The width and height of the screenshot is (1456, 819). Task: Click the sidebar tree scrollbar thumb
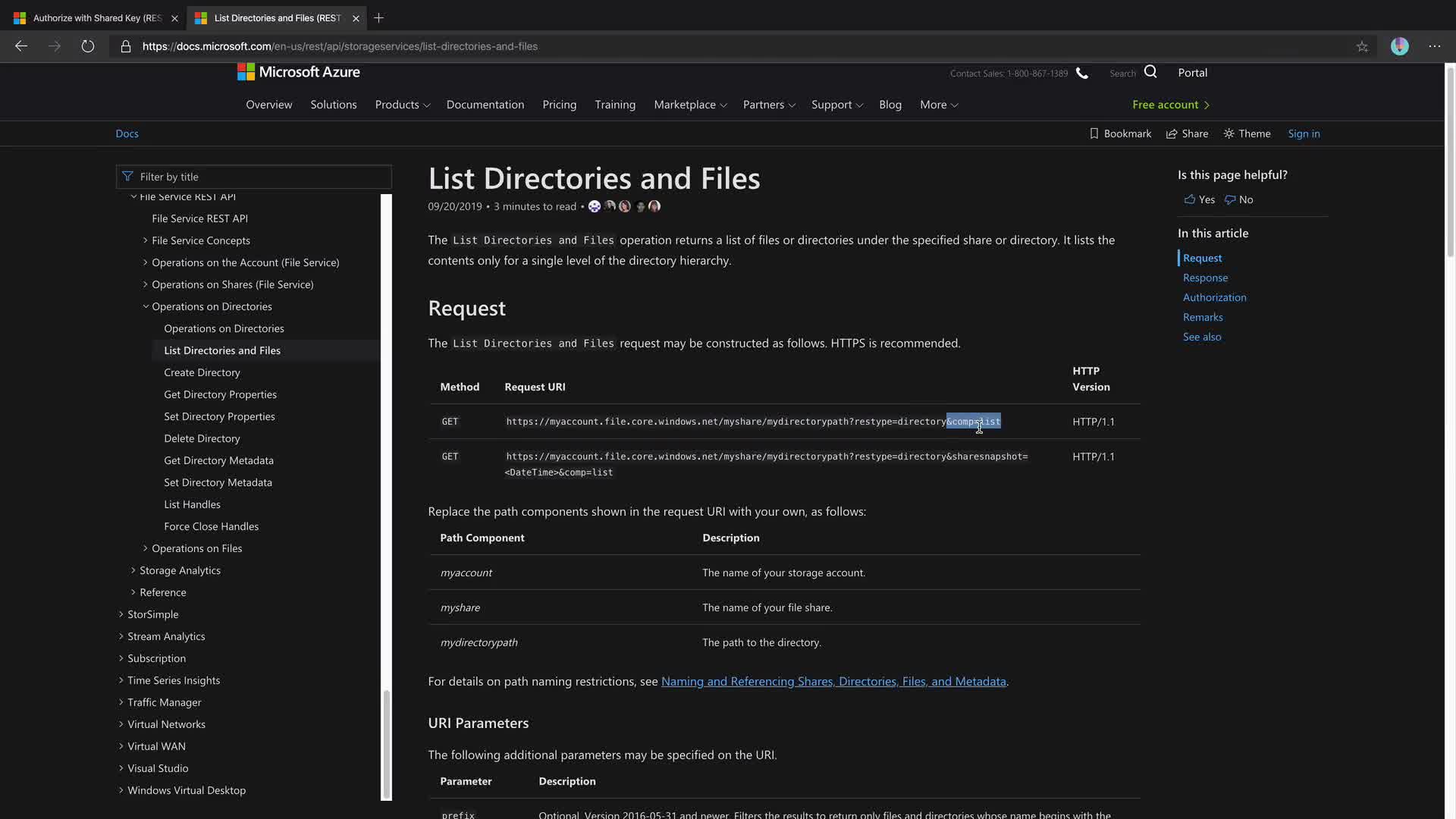(x=386, y=743)
